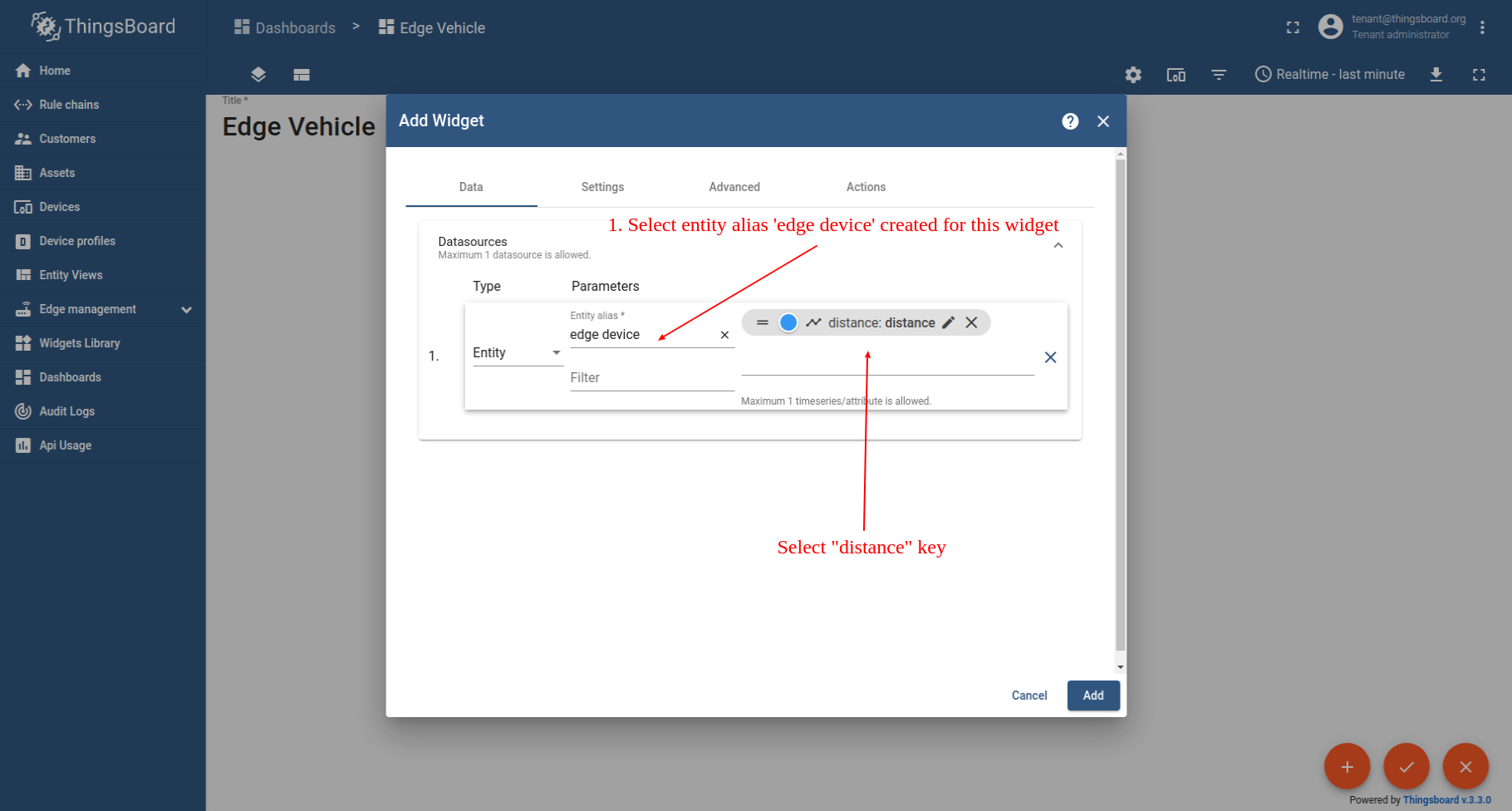The height and width of the screenshot is (811, 1512).
Task: Decline changes with red X button
Action: tap(1466, 766)
